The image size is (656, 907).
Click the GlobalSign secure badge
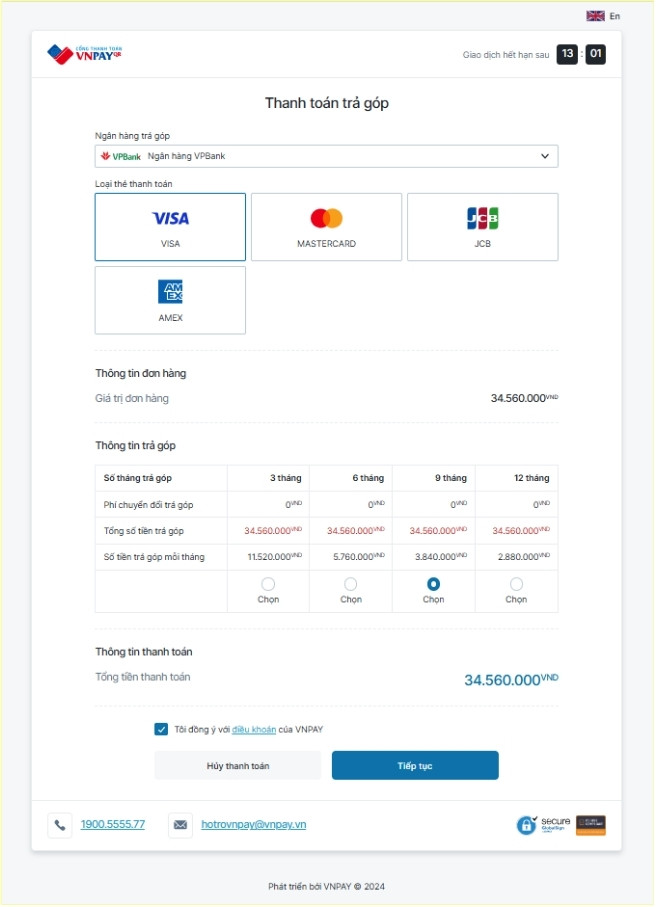[x=543, y=825]
